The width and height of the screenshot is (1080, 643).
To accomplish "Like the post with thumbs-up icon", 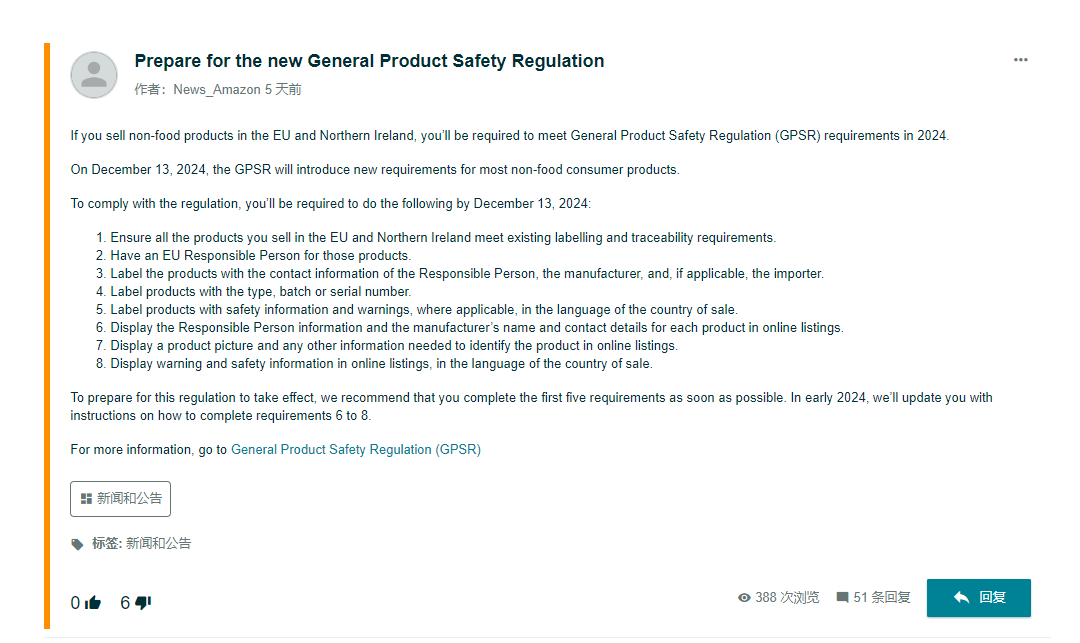I will tap(93, 603).
